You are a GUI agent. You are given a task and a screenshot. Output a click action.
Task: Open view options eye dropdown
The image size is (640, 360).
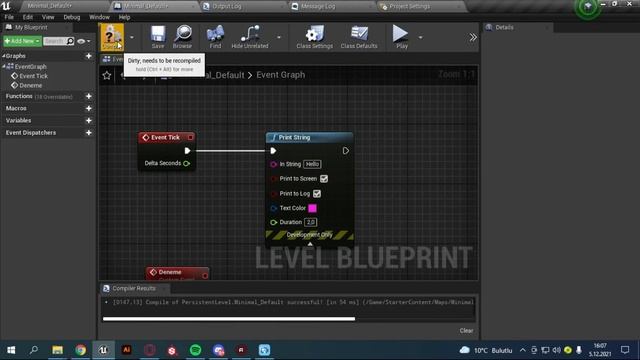click(x=83, y=41)
